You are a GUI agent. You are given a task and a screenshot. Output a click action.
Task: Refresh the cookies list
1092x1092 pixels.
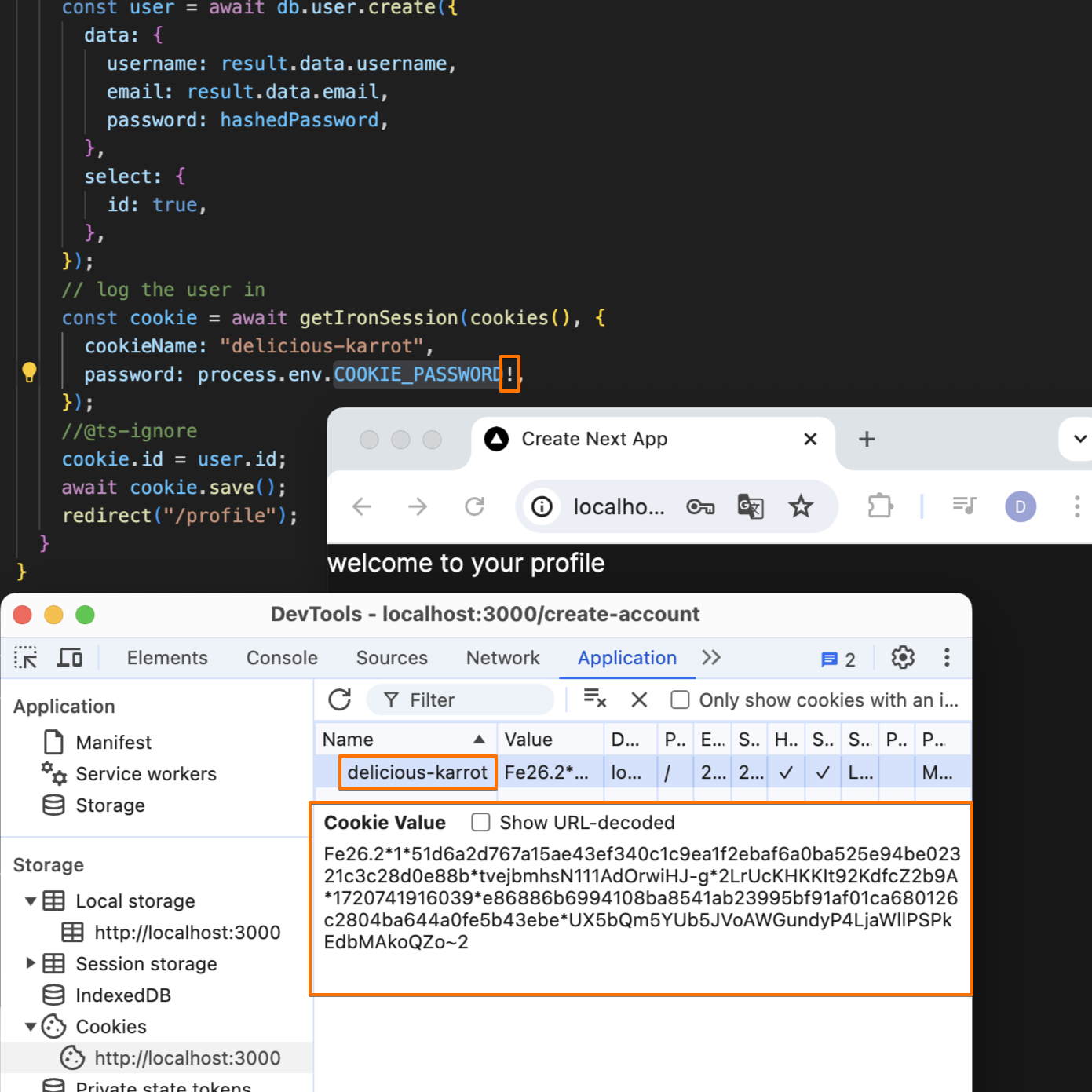click(339, 699)
